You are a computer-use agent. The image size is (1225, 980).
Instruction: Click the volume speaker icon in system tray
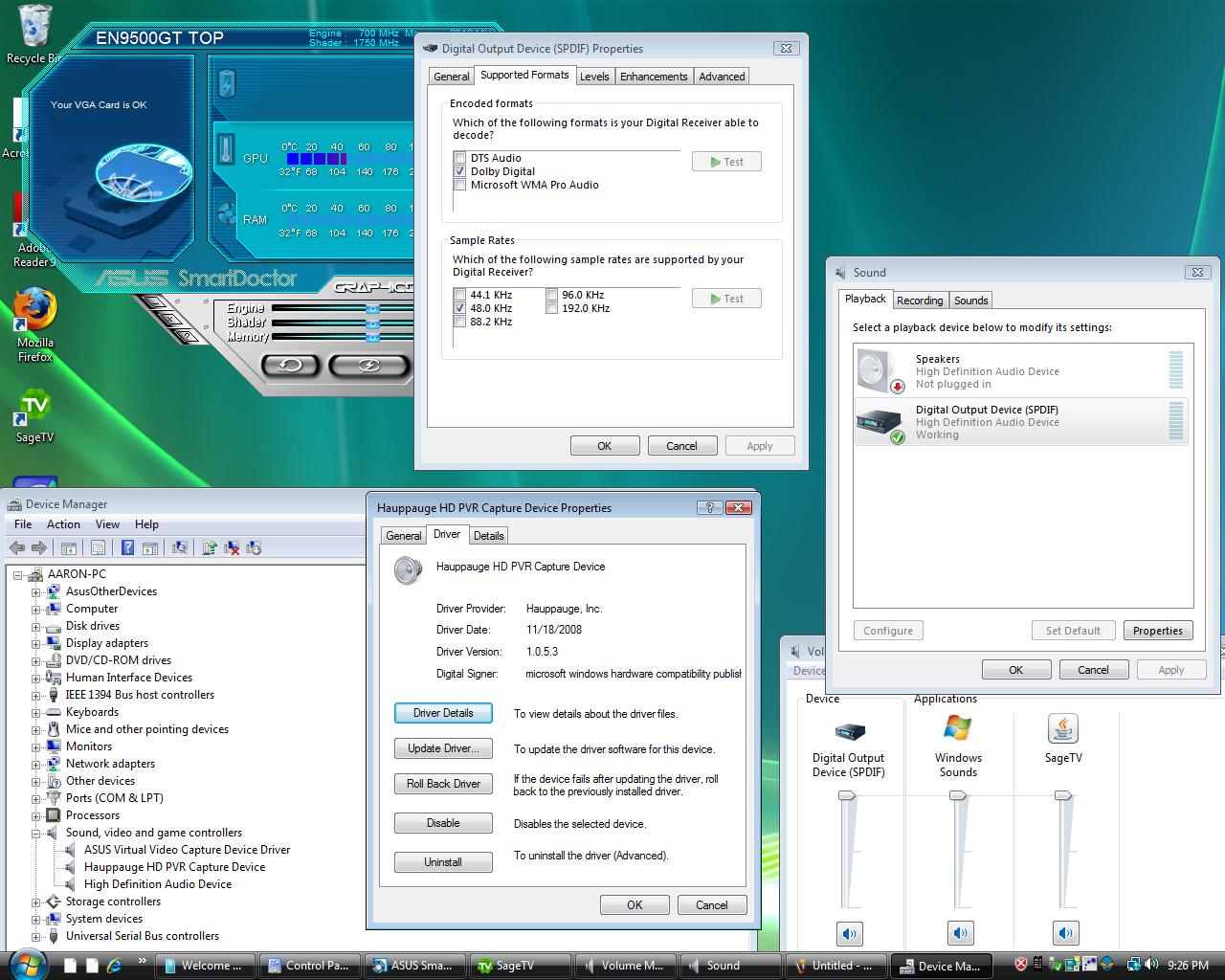pos(1152,965)
